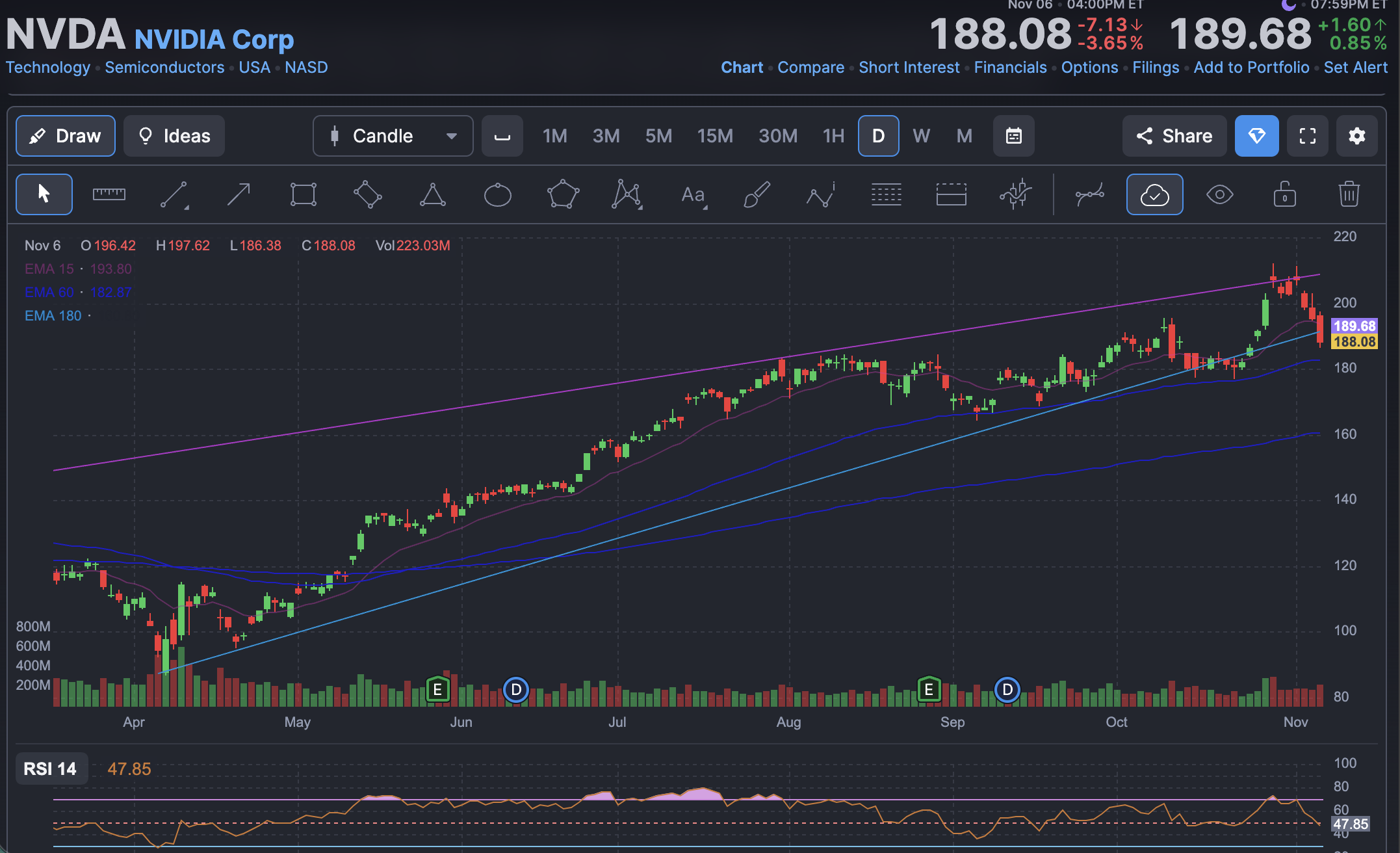1400x853 pixels.
Task: Select the Aa text tool
Action: click(x=693, y=194)
